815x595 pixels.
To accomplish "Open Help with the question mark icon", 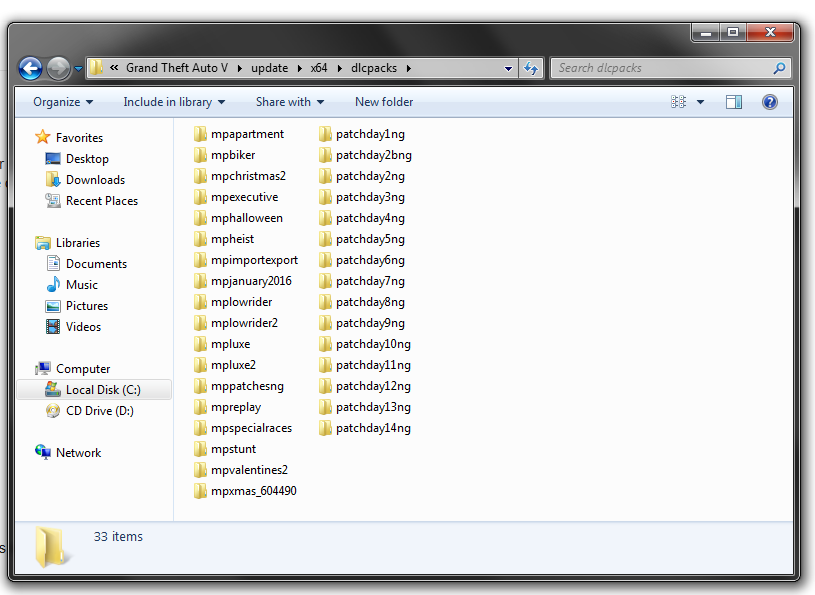I will pyautogui.click(x=770, y=102).
